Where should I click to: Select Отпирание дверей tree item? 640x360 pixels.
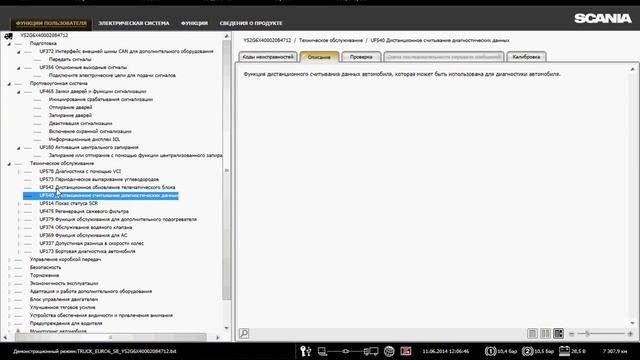(70, 107)
